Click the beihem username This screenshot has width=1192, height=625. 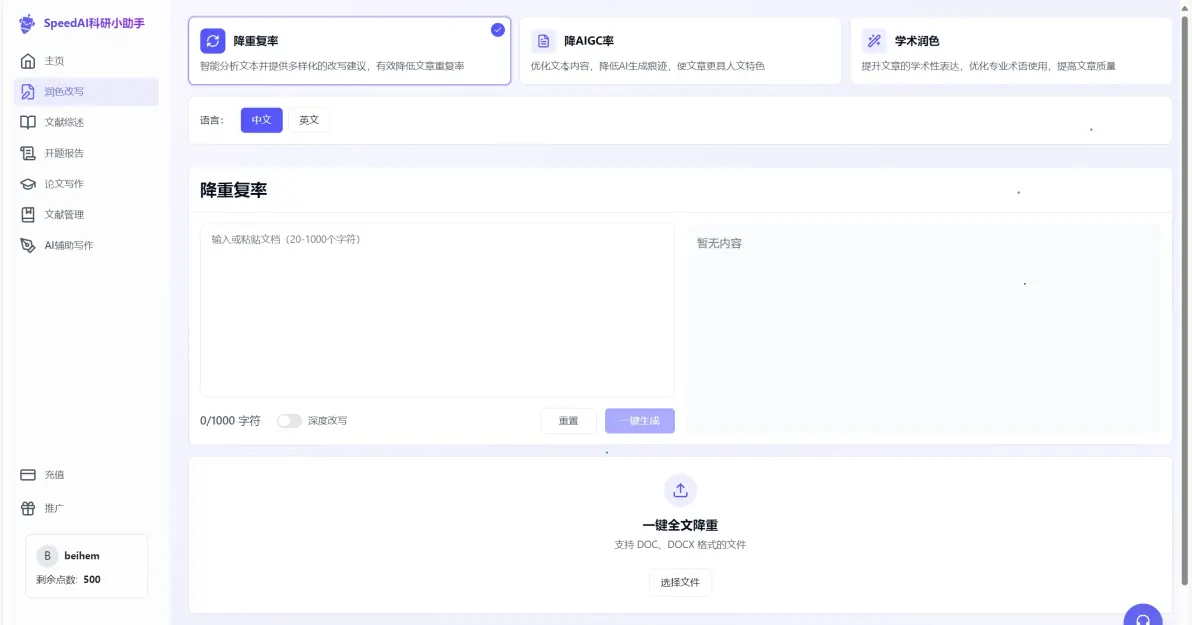coord(82,556)
